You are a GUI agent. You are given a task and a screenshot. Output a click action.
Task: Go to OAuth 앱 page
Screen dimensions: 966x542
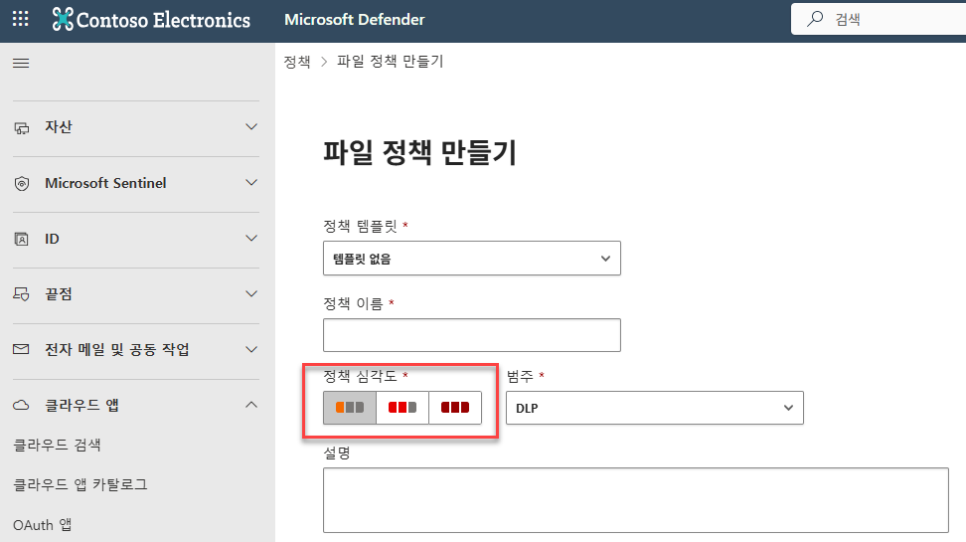click(x=43, y=525)
